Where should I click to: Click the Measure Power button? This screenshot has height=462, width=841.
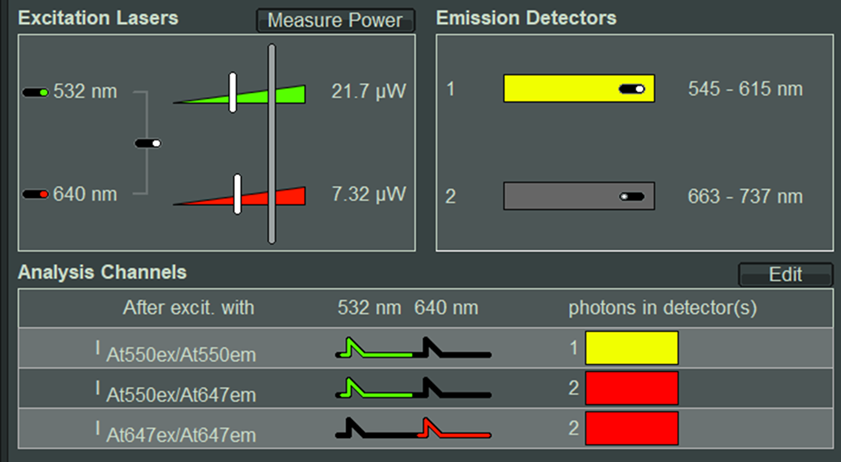(335, 20)
